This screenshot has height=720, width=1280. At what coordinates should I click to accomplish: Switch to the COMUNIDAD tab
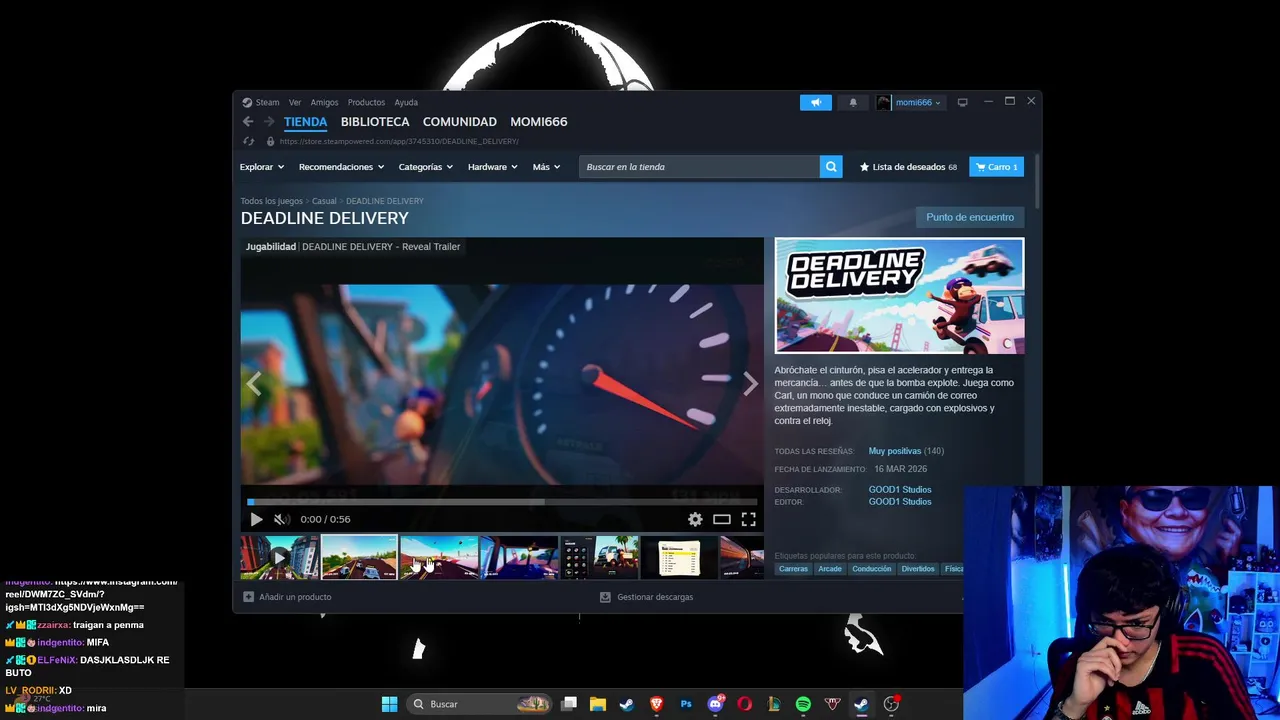(x=460, y=122)
